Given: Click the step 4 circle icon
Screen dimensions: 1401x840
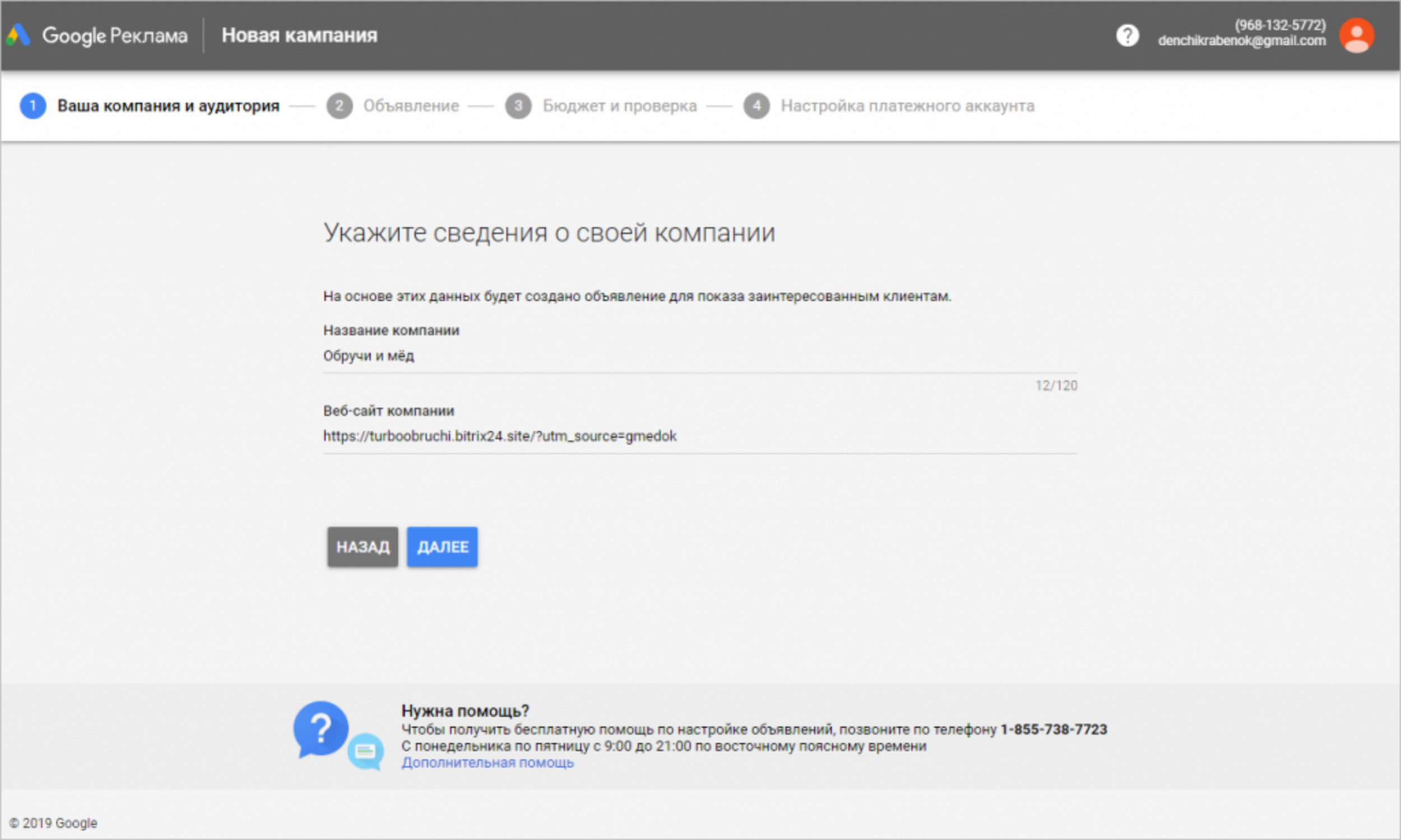Looking at the screenshot, I should [756, 106].
